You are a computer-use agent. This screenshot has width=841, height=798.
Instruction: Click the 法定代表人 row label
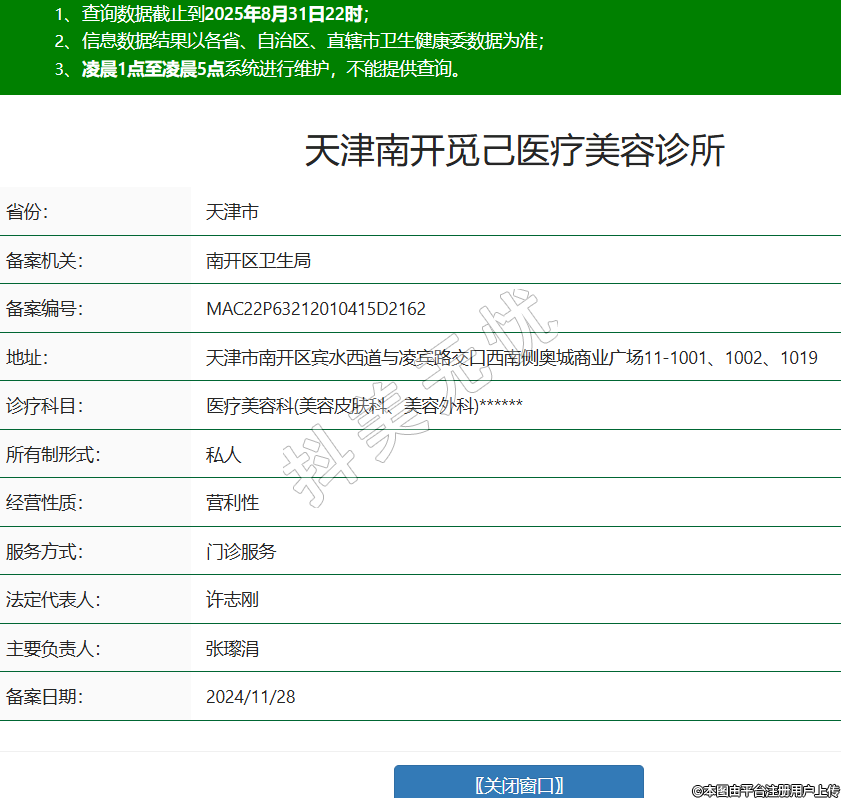pyautogui.click(x=53, y=600)
